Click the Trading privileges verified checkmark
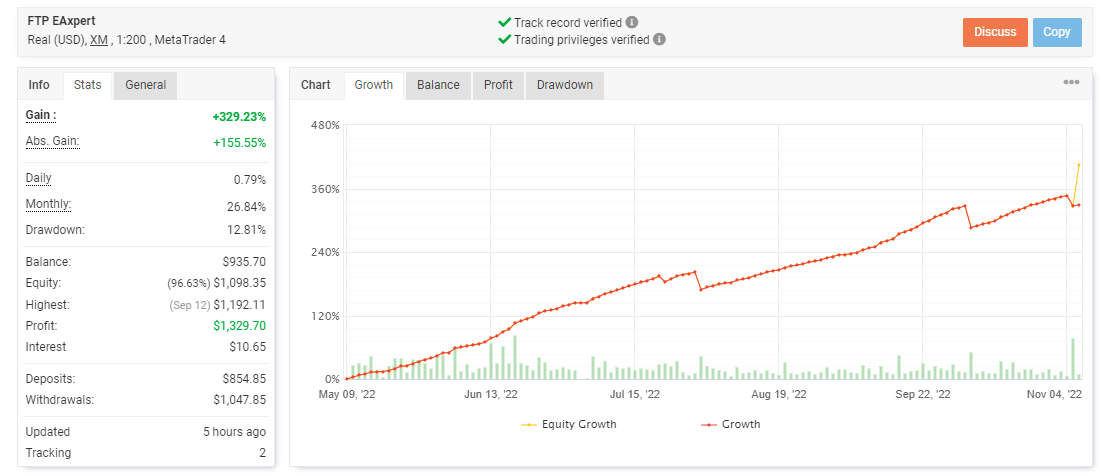1102x476 pixels. click(x=504, y=40)
